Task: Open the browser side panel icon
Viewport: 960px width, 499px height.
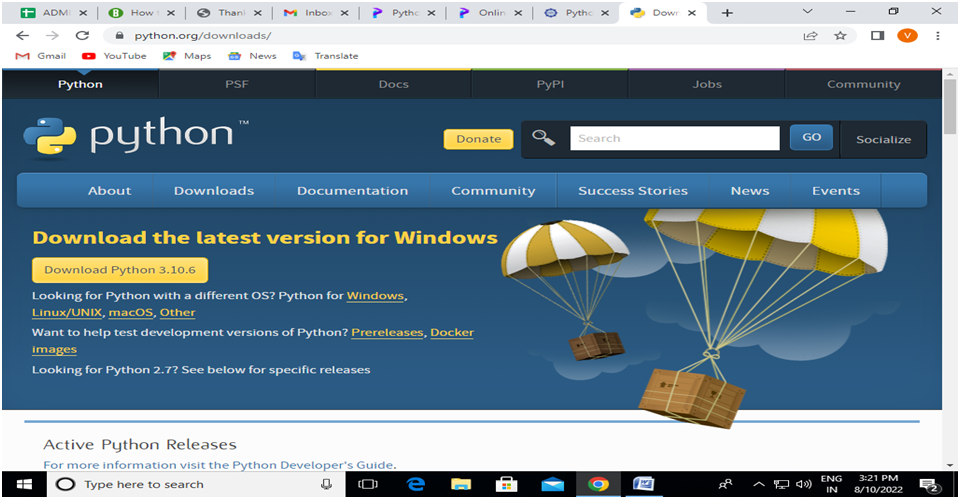Action: pyautogui.click(x=877, y=36)
